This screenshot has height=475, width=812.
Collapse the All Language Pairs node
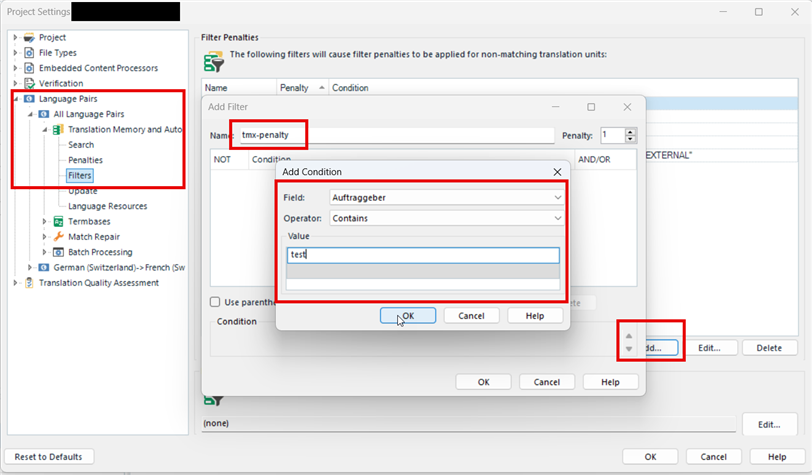point(30,114)
